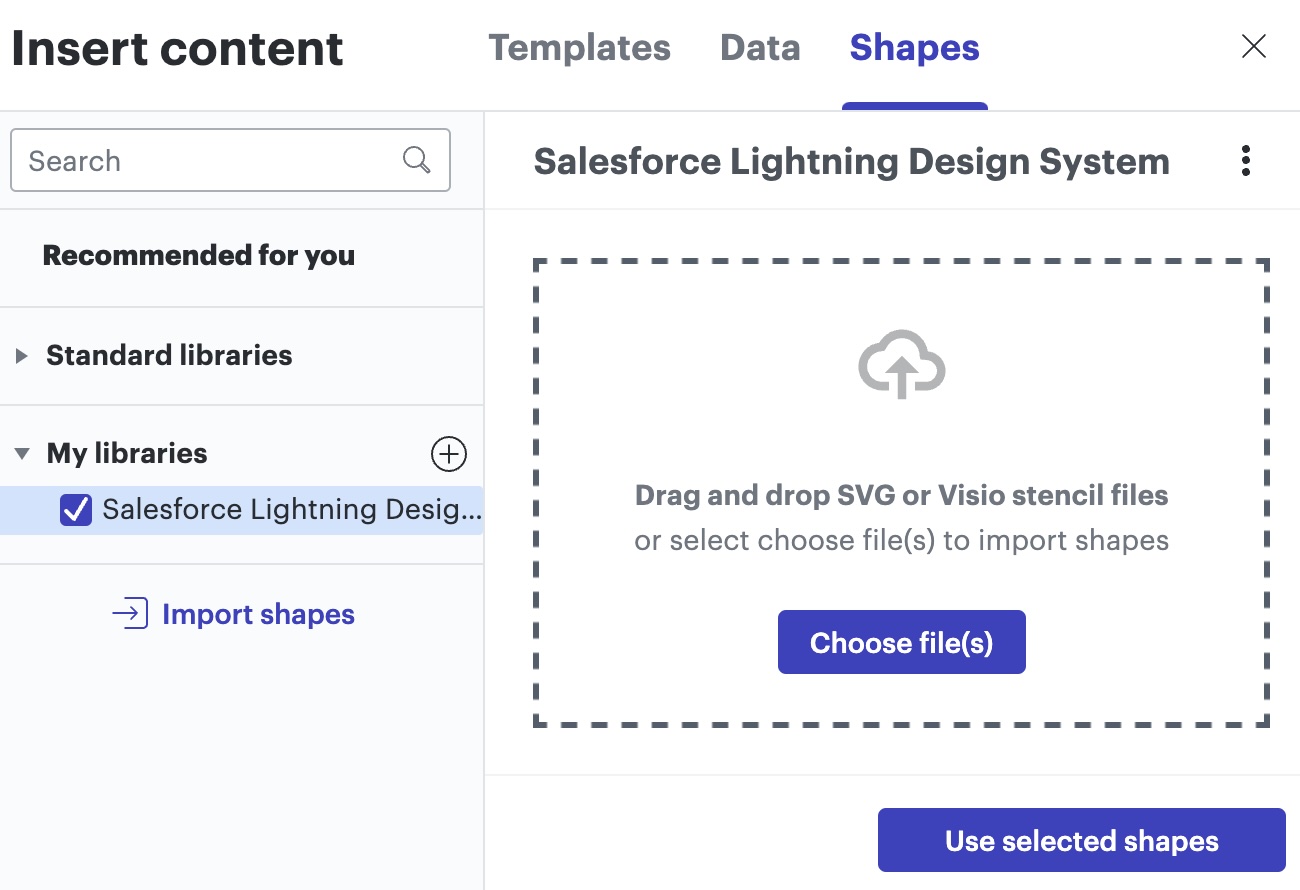This screenshot has height=890, width=1300.
Task: Open the Data tab
Action: pos(760,48)
